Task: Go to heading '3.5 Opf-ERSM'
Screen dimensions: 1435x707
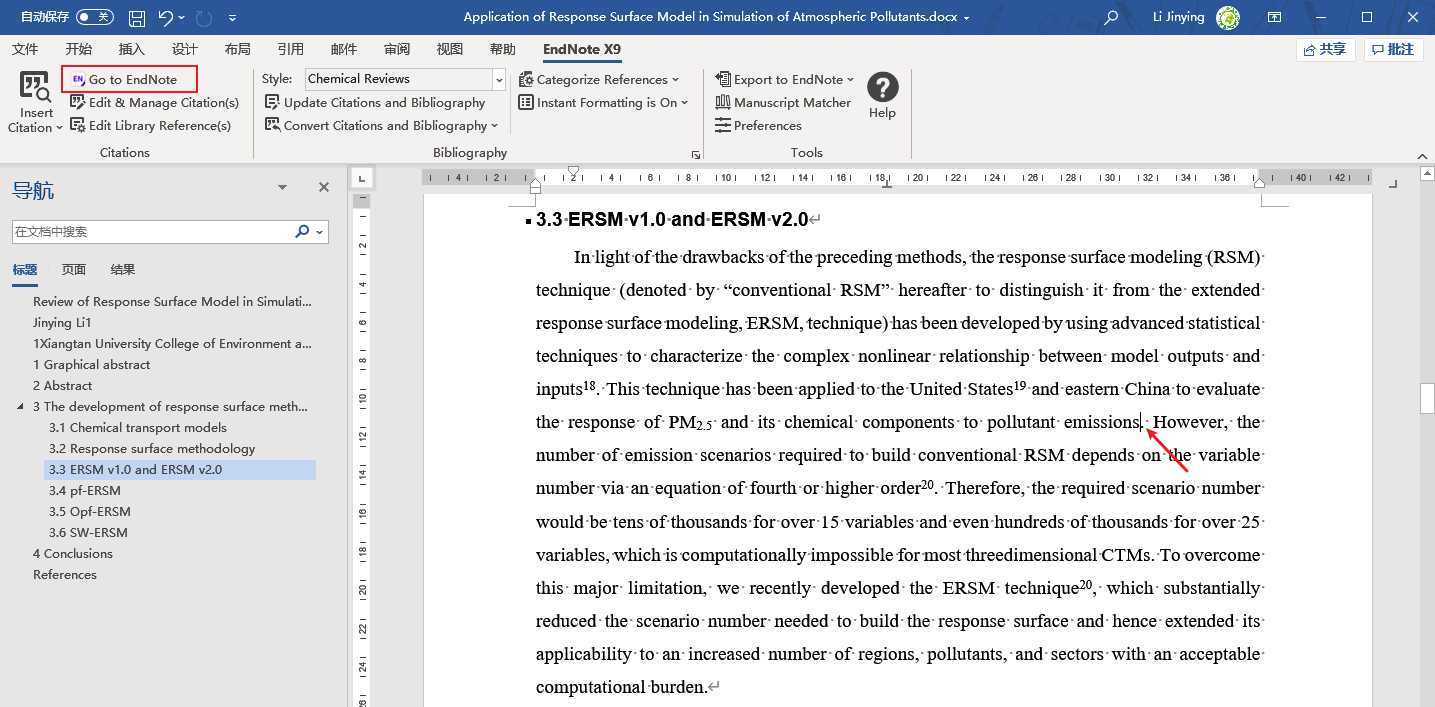Action: (x=90, y=511)
